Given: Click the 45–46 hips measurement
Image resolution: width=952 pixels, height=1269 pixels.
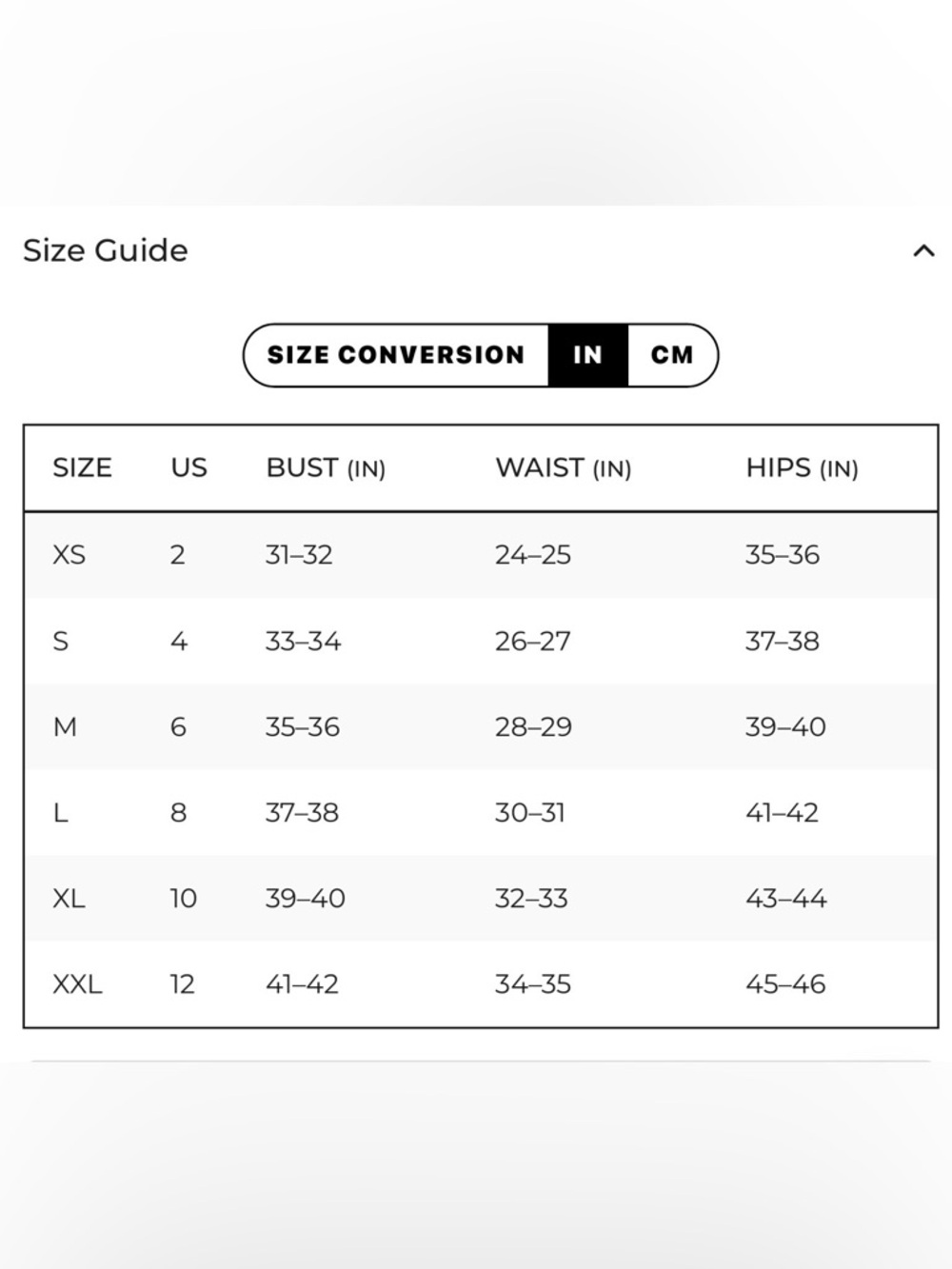Looking at the screenshot, I should click(785, 984).
